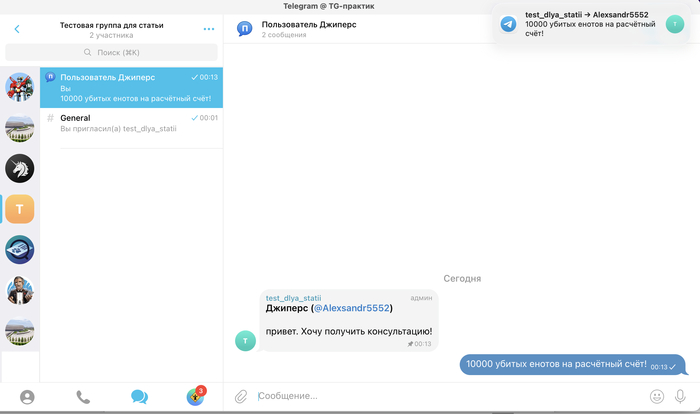Switch to the Contacts tab
Screen dimensions: 700x414
point(27,397)
